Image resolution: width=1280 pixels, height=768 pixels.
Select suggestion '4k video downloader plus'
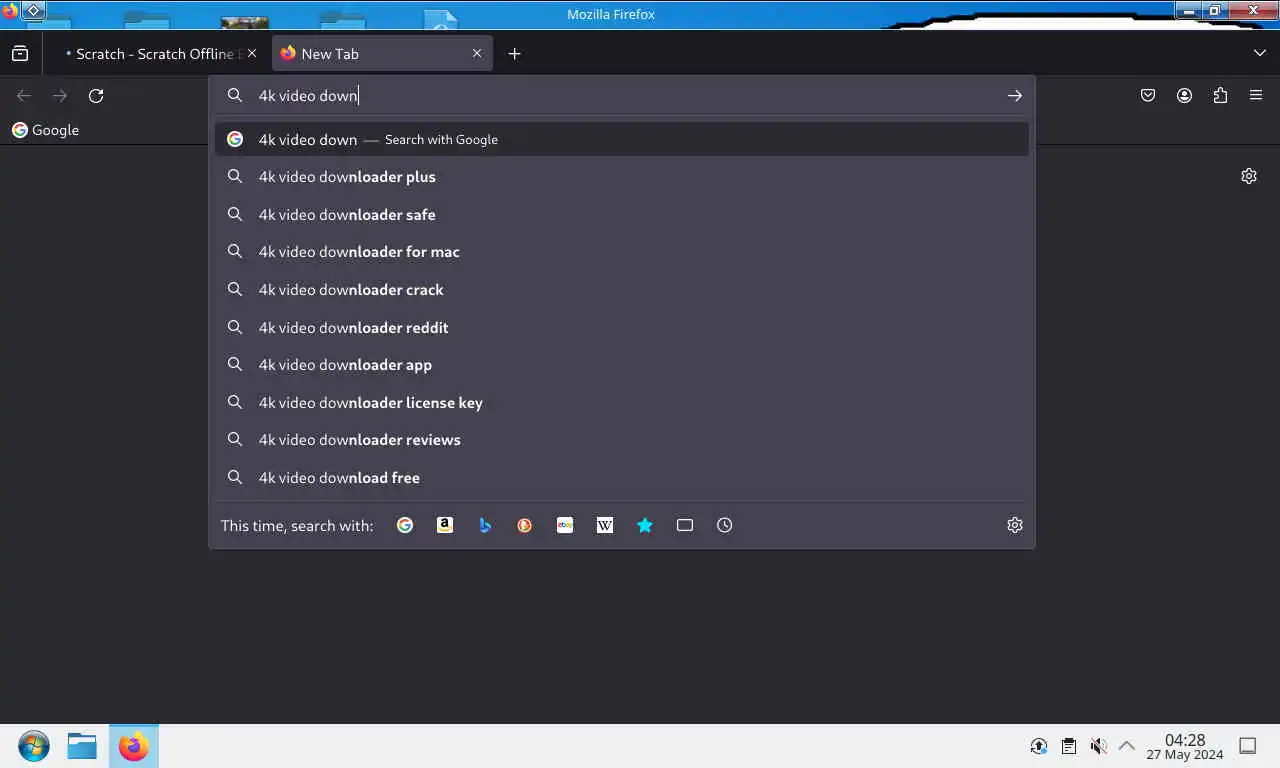pos(622,177)
